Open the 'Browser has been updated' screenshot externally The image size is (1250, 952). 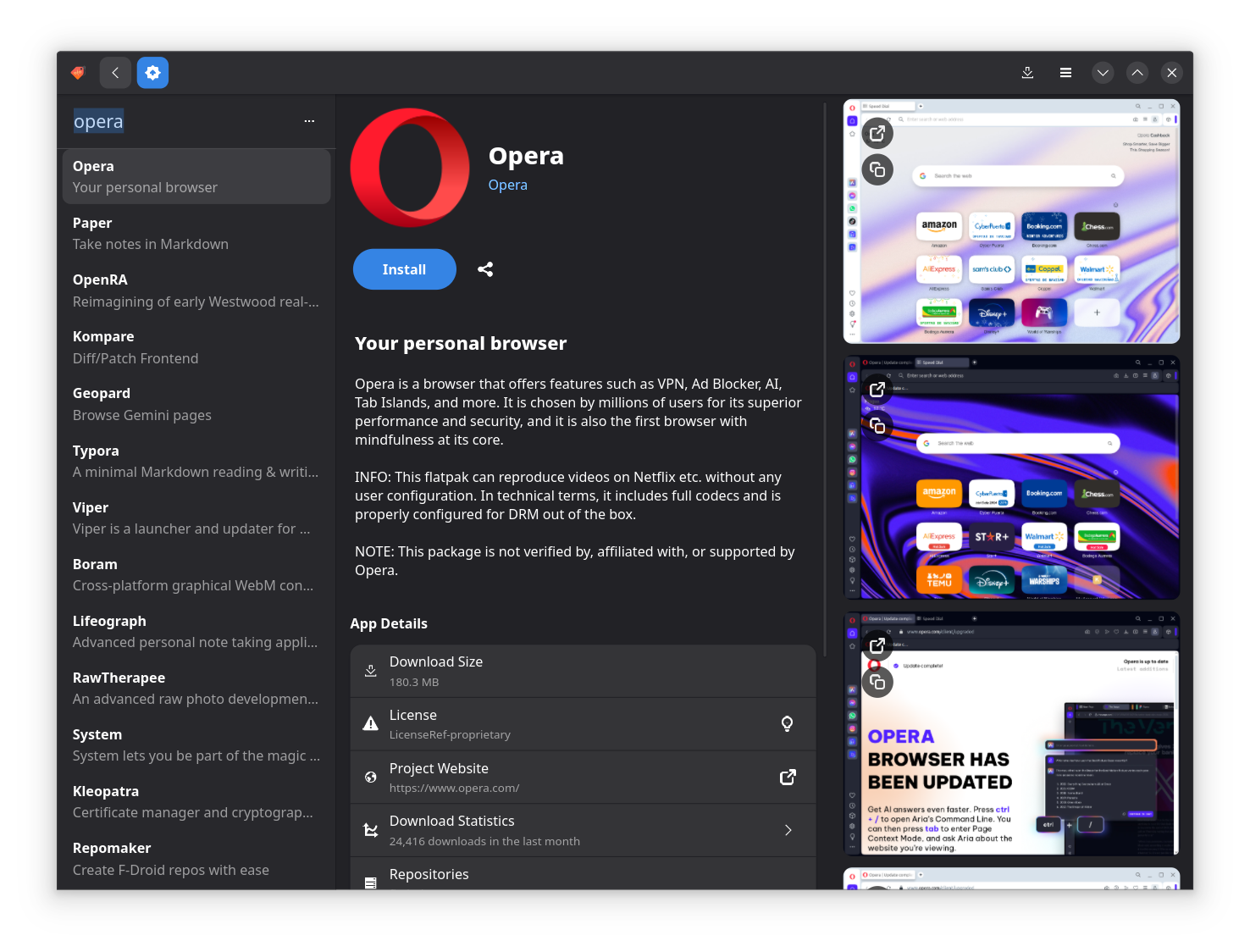(x=877, y=645)
